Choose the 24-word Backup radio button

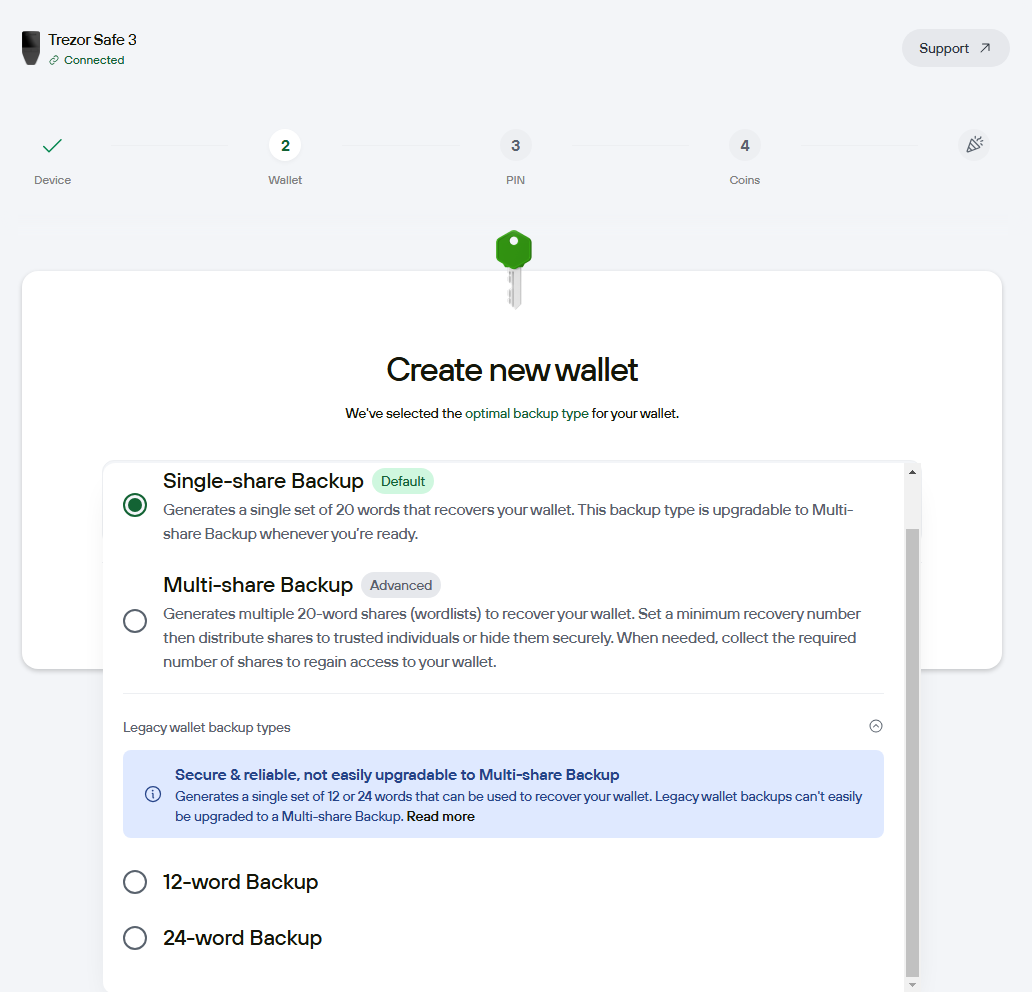[135, 937]
